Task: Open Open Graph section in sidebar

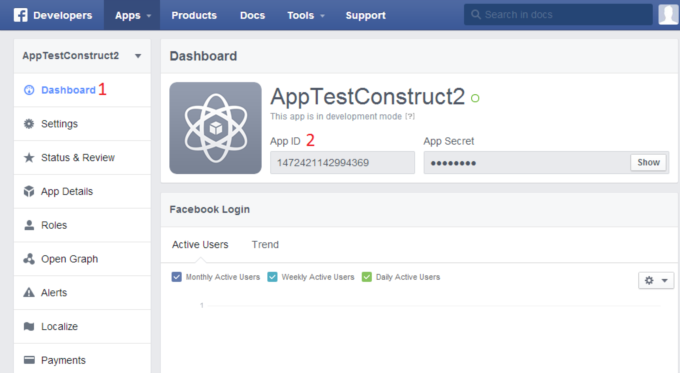Action: [x=82, y=259]
